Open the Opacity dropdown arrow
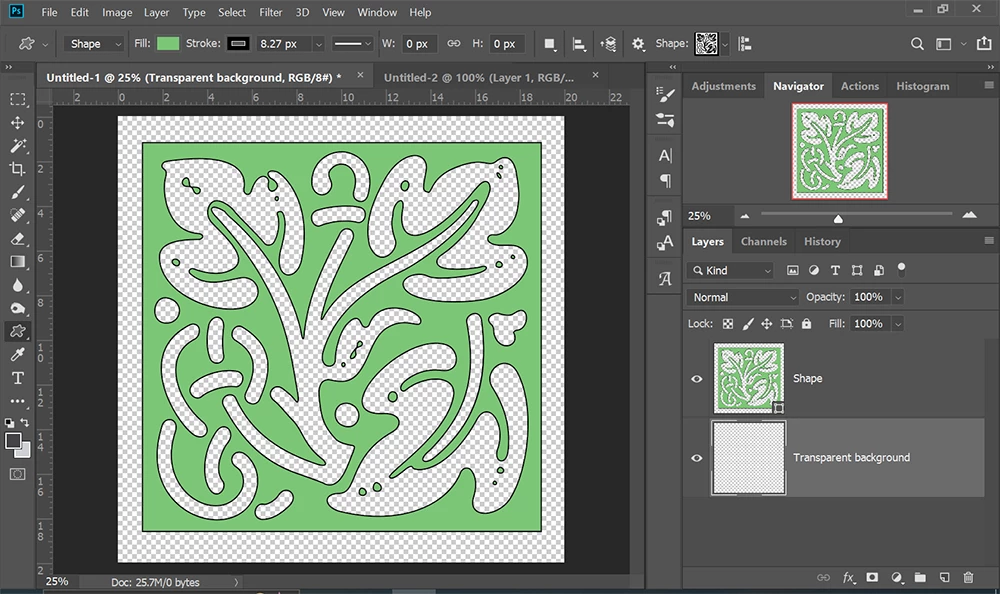1000x594 pixels. pyautogui.click(x=898, y=297)
